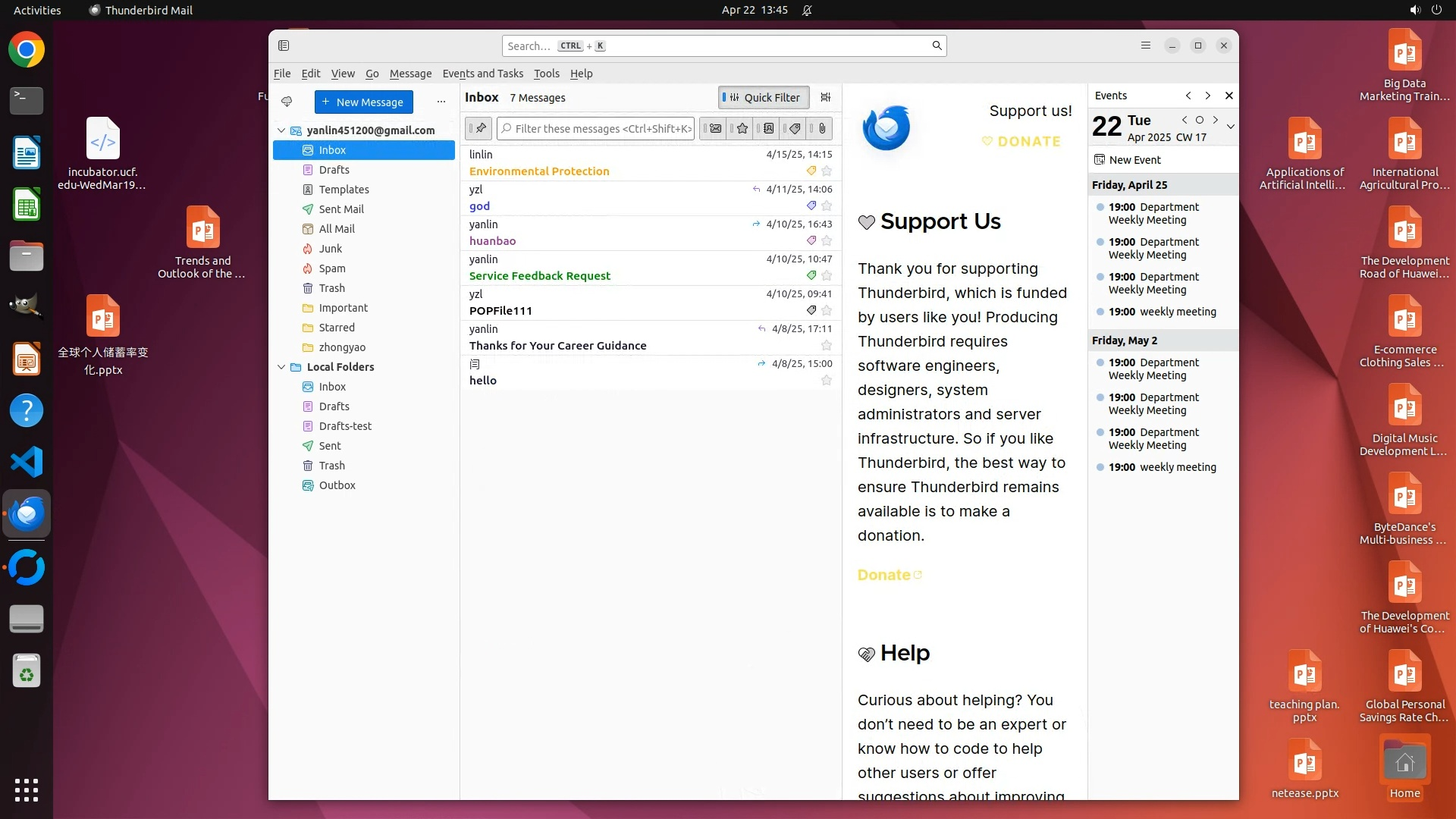Screen dimensions: 1456x819
Task: Click the Get Messages cloud icon
Action: [x=287, y=102]
